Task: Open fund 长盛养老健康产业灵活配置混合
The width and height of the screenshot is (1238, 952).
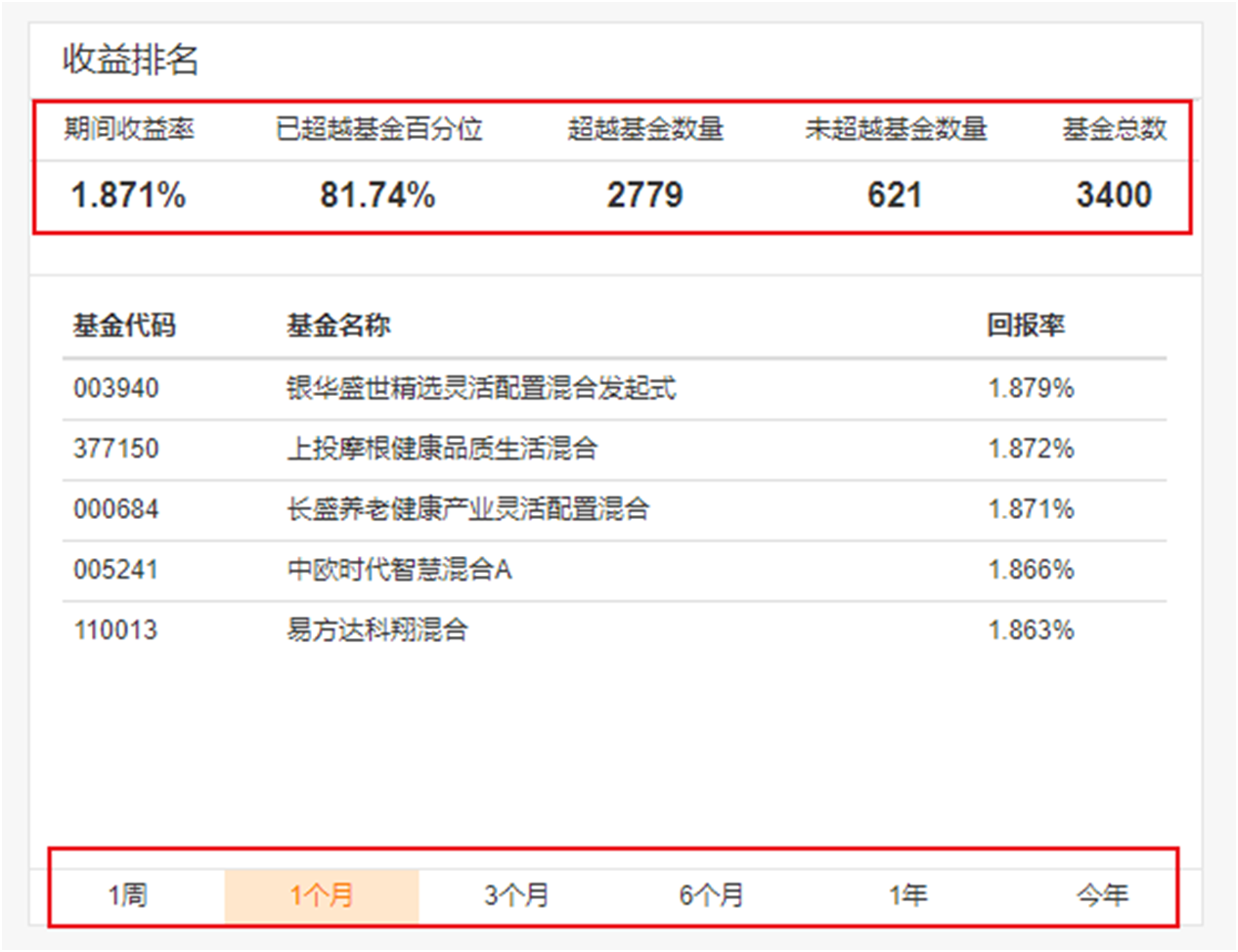Action: 467,510
